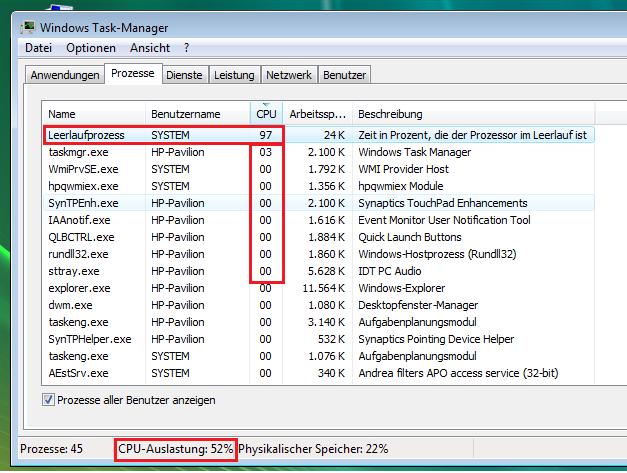Switch to the Benutzer tab
This screenshot has height=473, width=627.
click(345, 75)
